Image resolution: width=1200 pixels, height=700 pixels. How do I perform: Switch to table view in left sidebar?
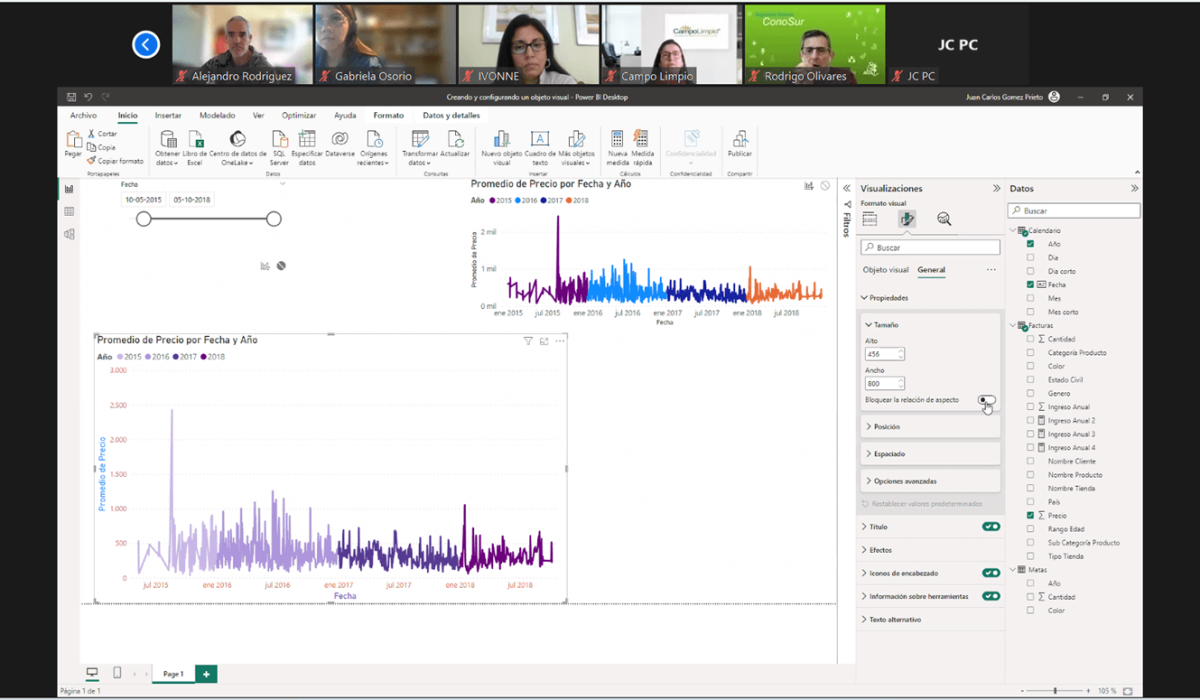coord(69,211)
